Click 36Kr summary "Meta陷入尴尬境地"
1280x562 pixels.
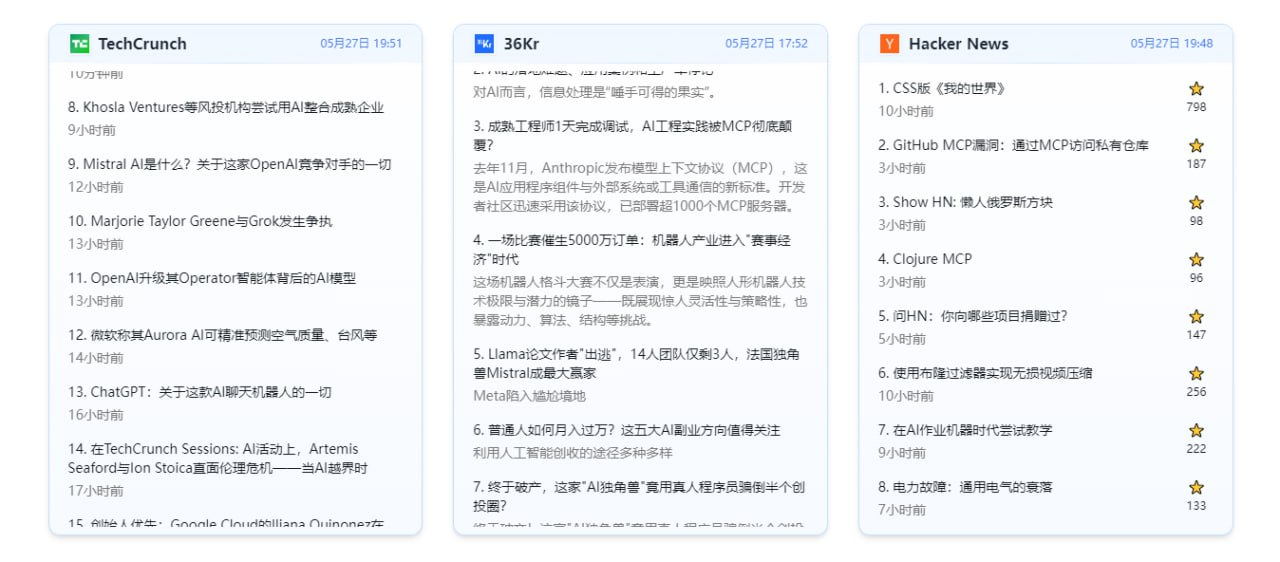click(529, 396)
